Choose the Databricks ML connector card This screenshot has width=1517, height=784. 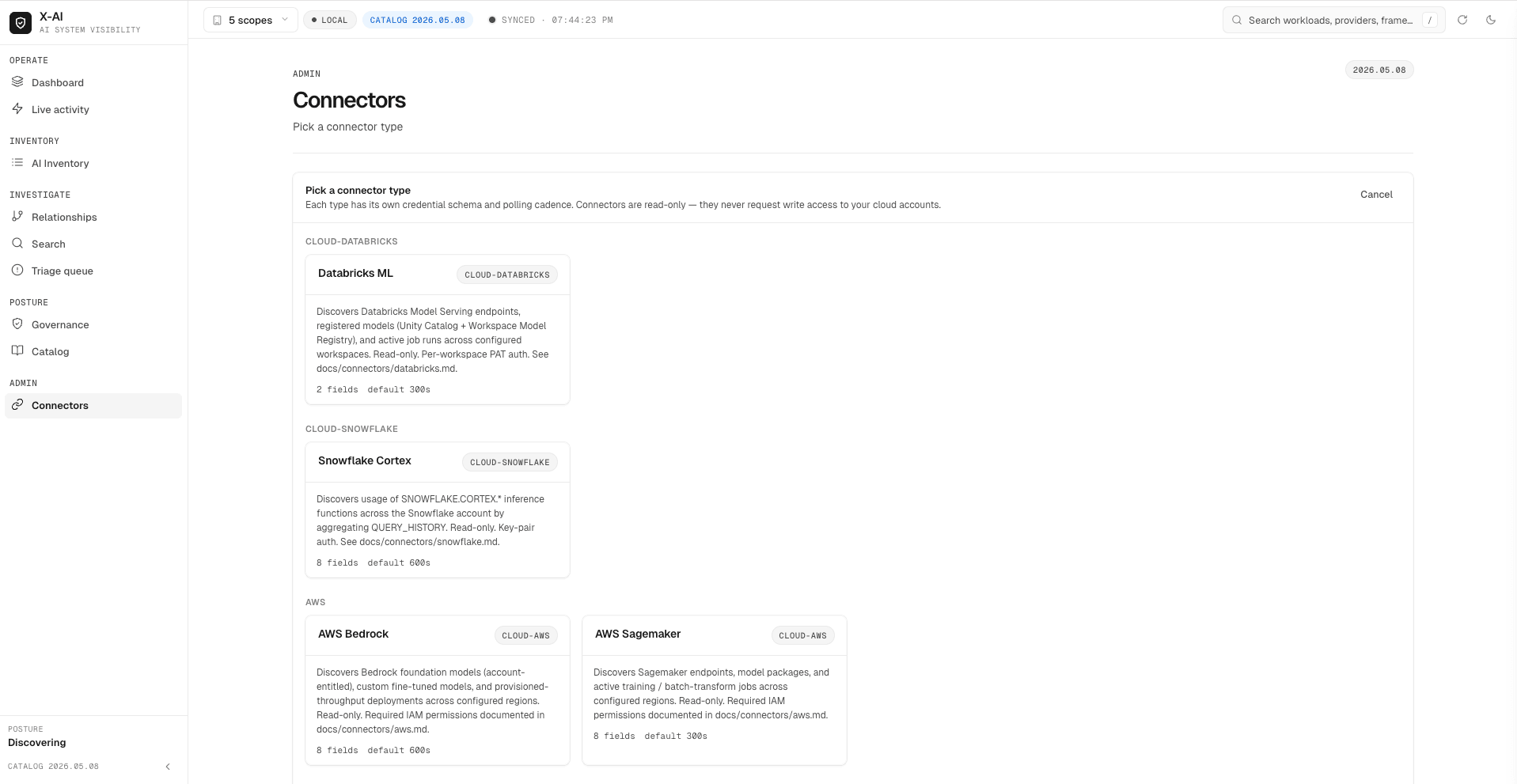pos(438,329)
